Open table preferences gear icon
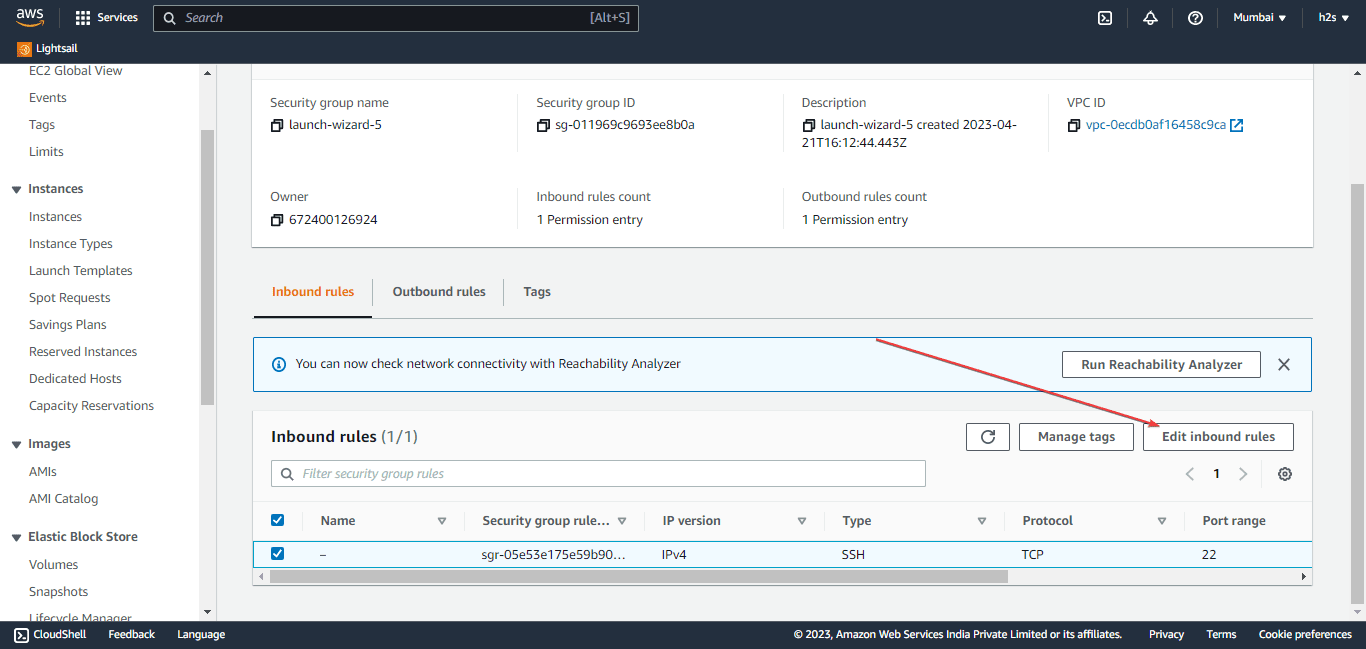Viewport: 1366px width, 649px height. click(x=1285, y=474)
